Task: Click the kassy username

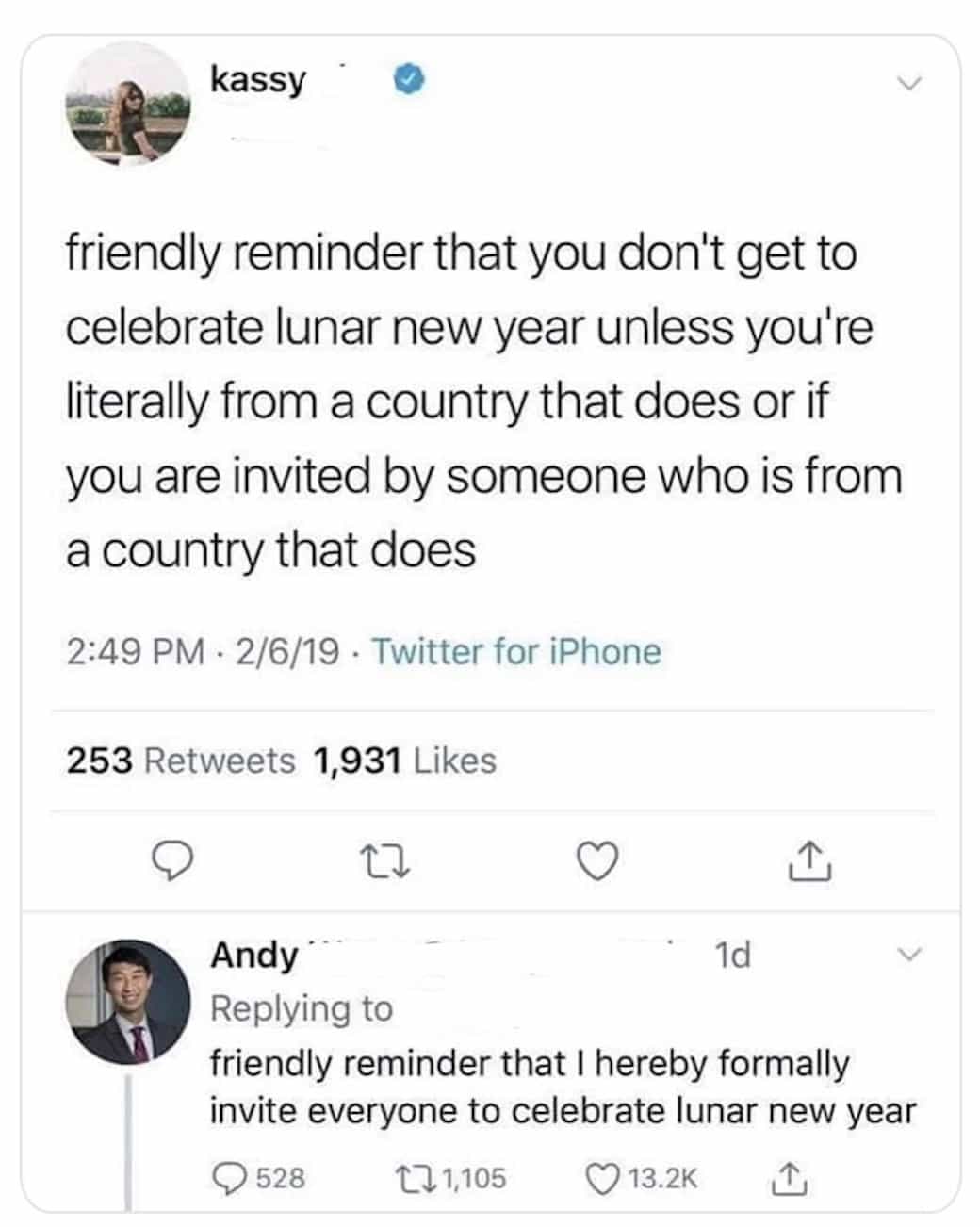Action: pos(258,79)
